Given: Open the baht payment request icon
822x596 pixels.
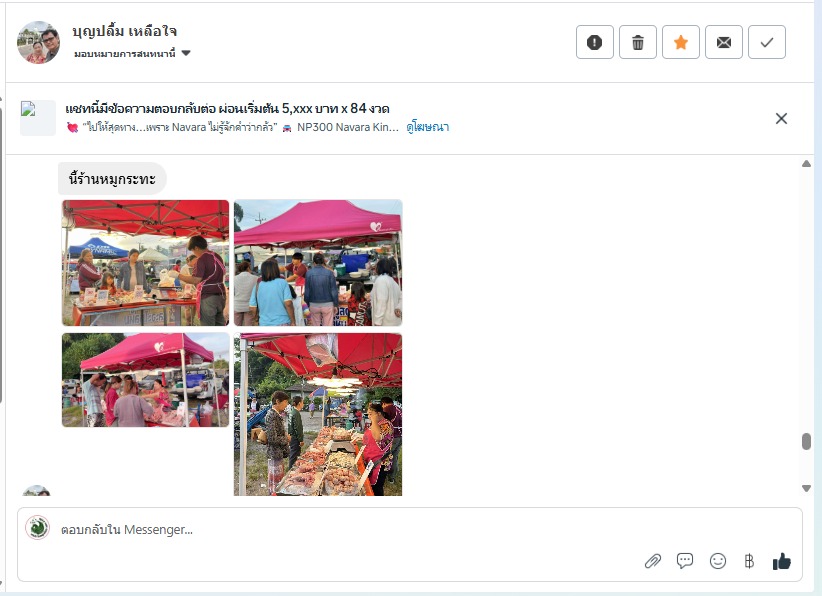Looking at the screenshot, I should point(749,561).
